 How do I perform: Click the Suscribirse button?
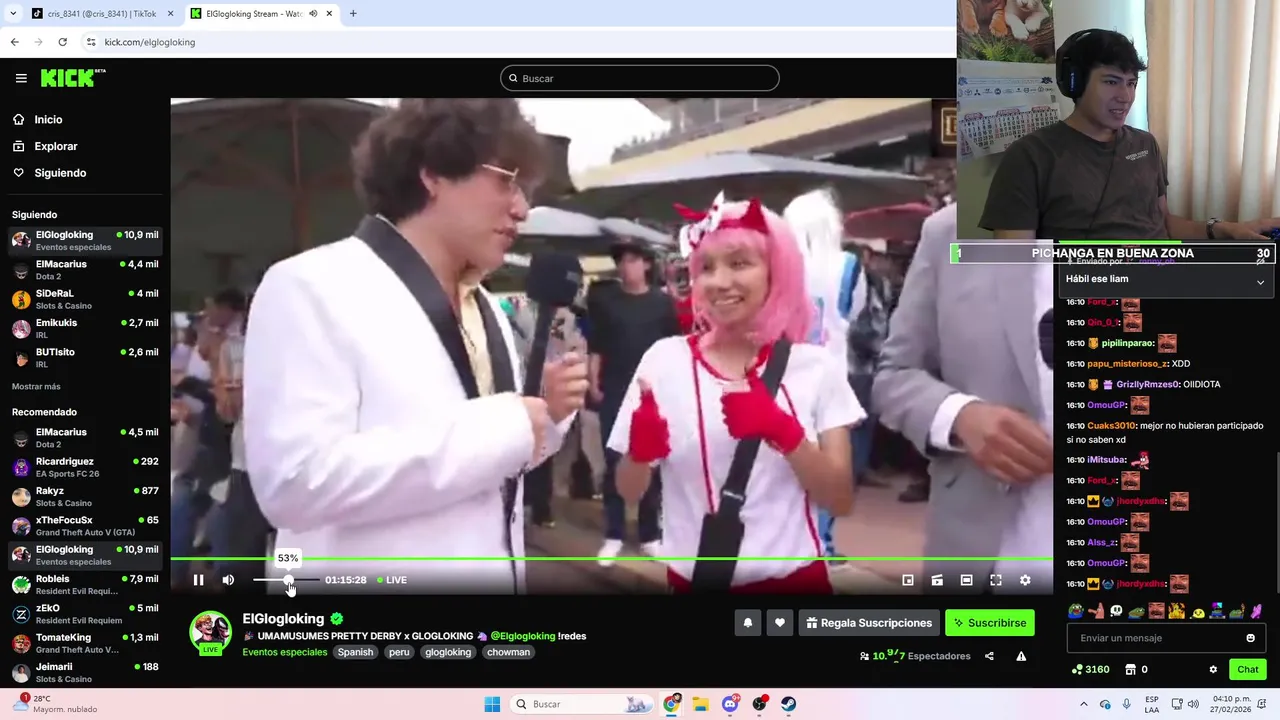pyautogui.click(x=990, y=623)
